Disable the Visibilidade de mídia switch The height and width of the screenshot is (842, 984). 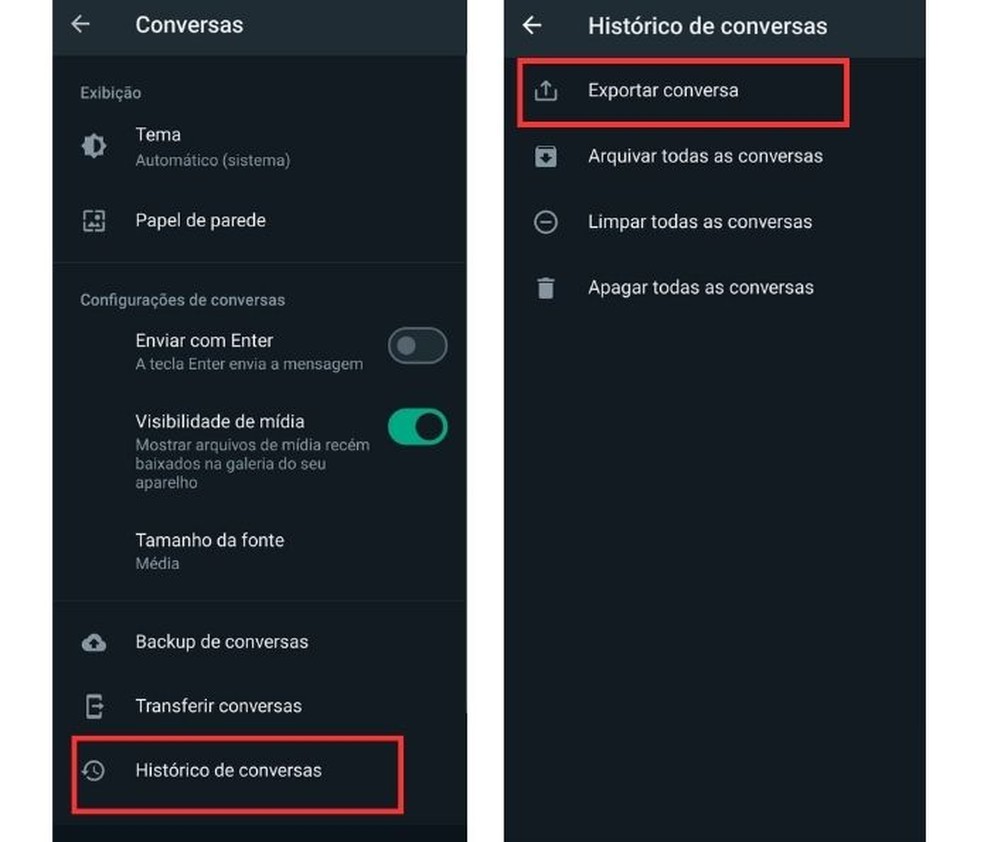tap(417, 427)
